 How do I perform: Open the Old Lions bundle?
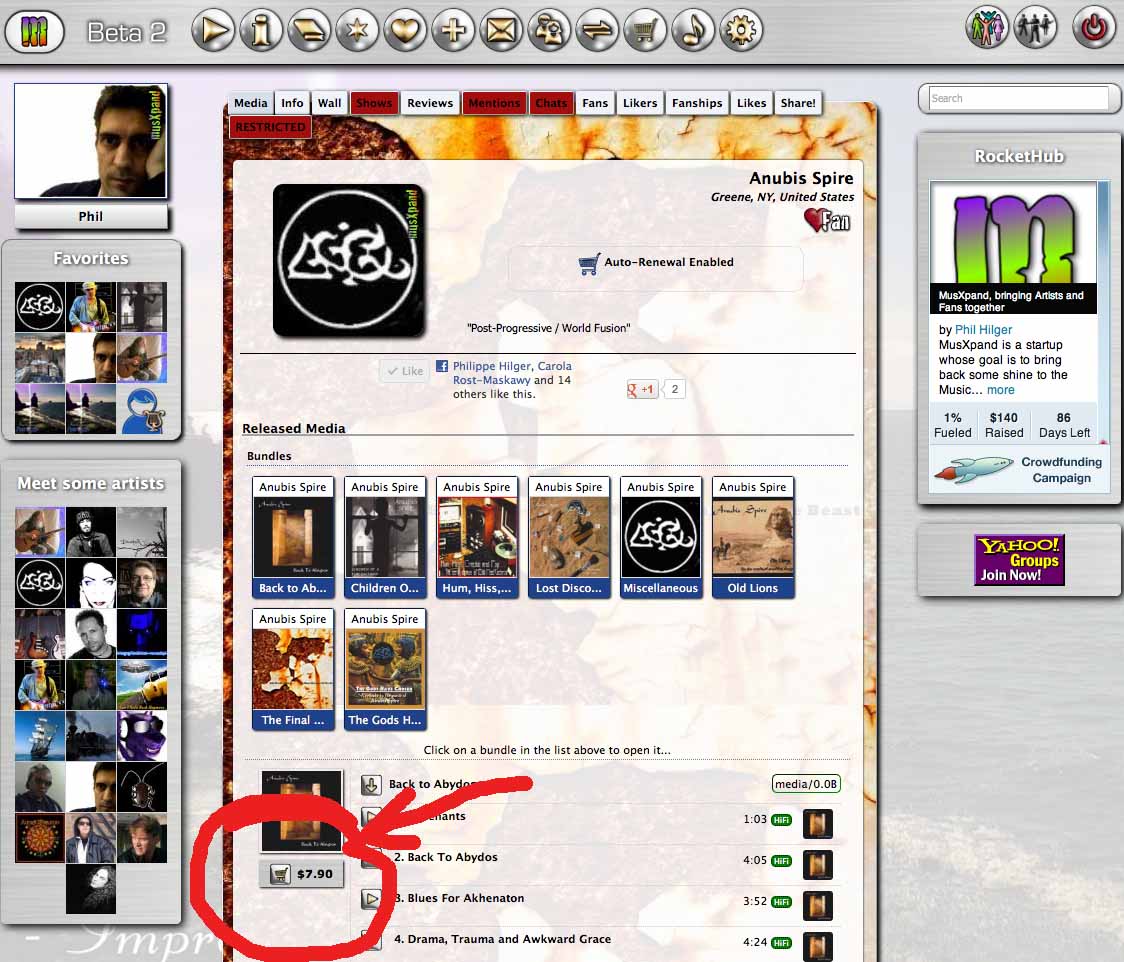pos(753,537)
